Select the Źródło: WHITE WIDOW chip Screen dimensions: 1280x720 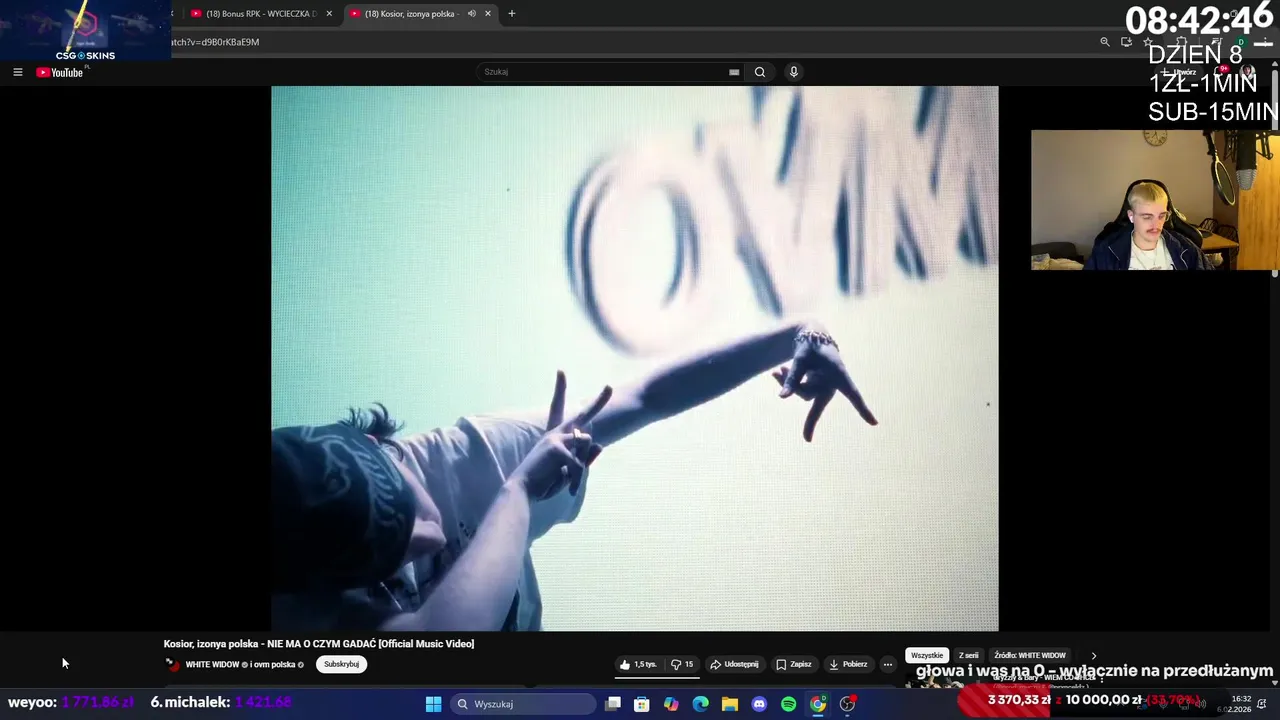click(x=1030, y=655)
